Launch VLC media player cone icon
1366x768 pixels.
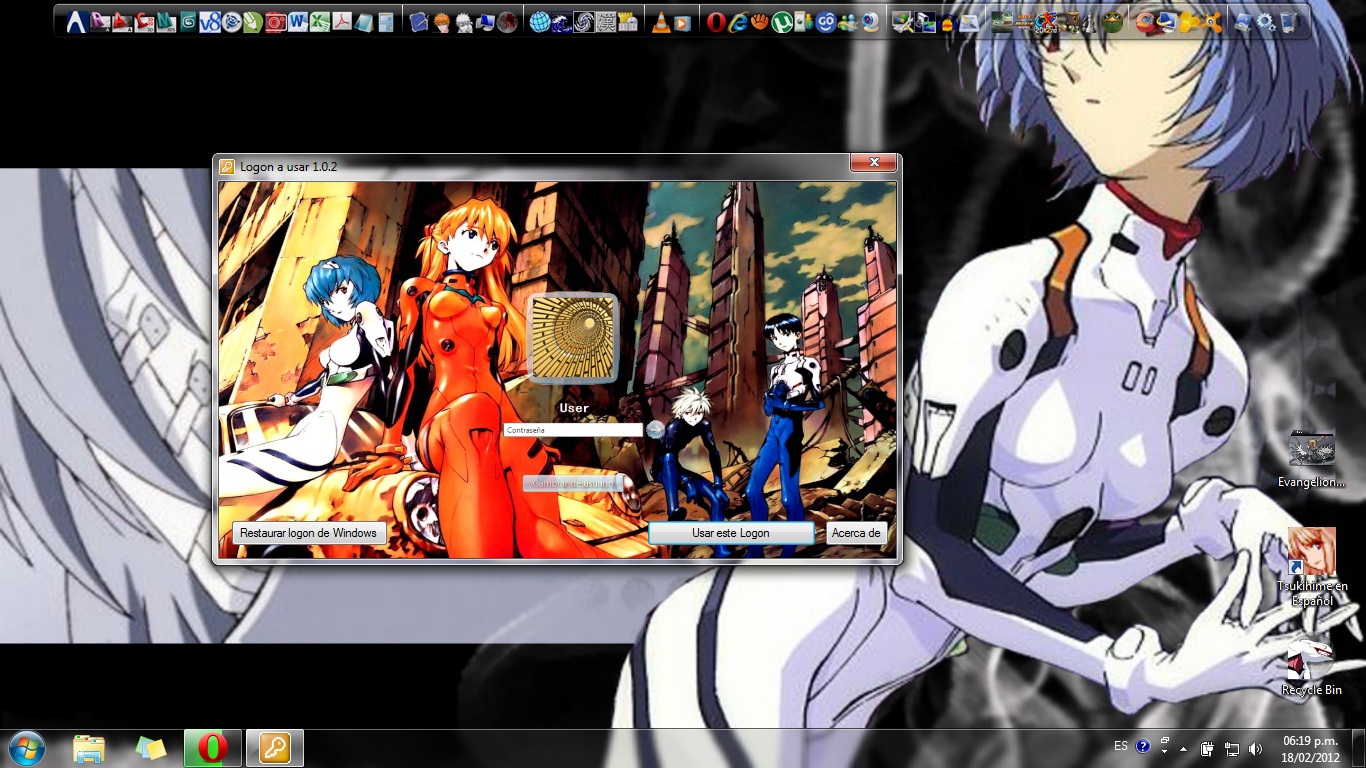click(661, 22)
